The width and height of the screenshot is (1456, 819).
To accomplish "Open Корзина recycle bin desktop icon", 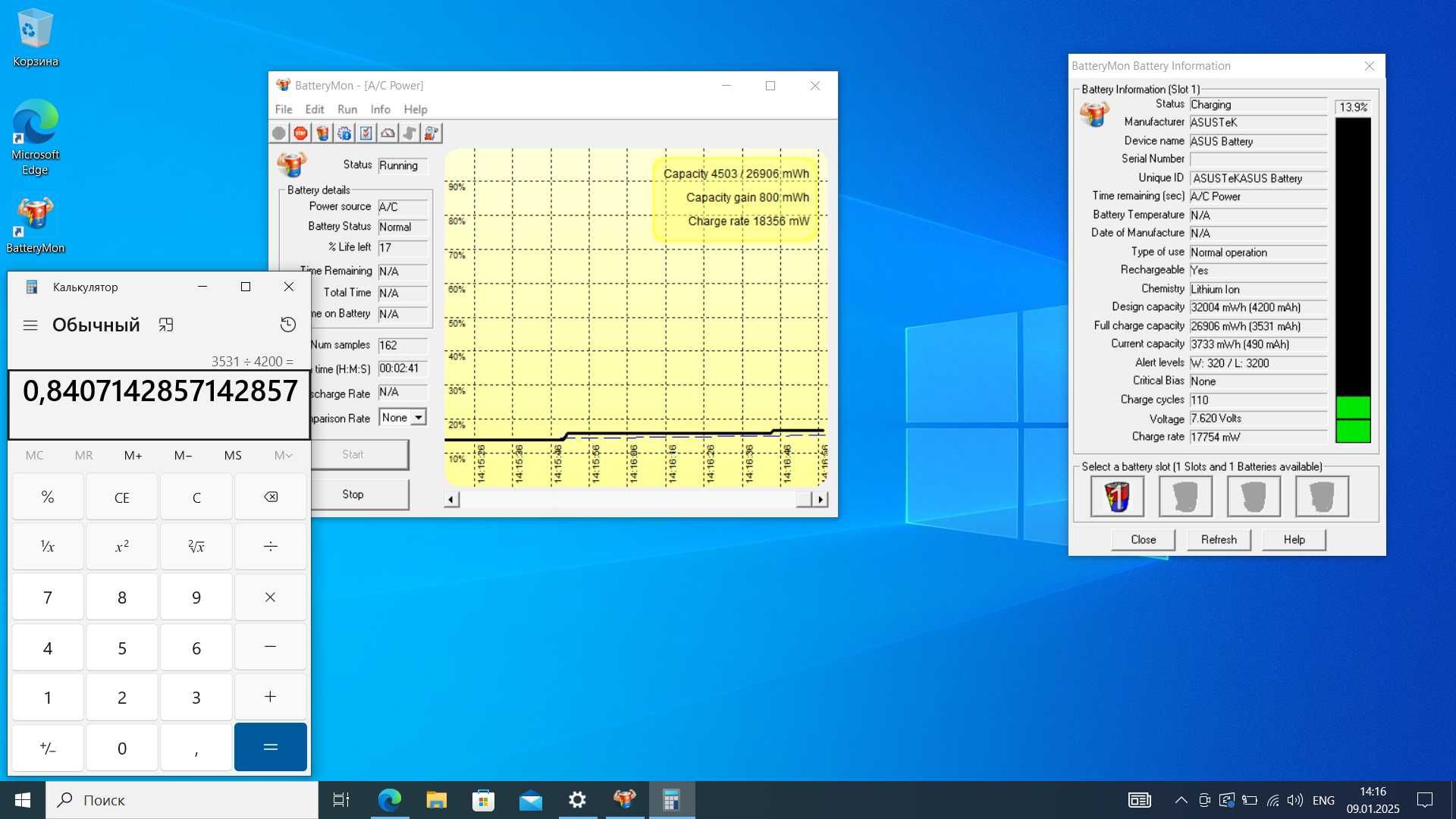I will coord(35,38).
